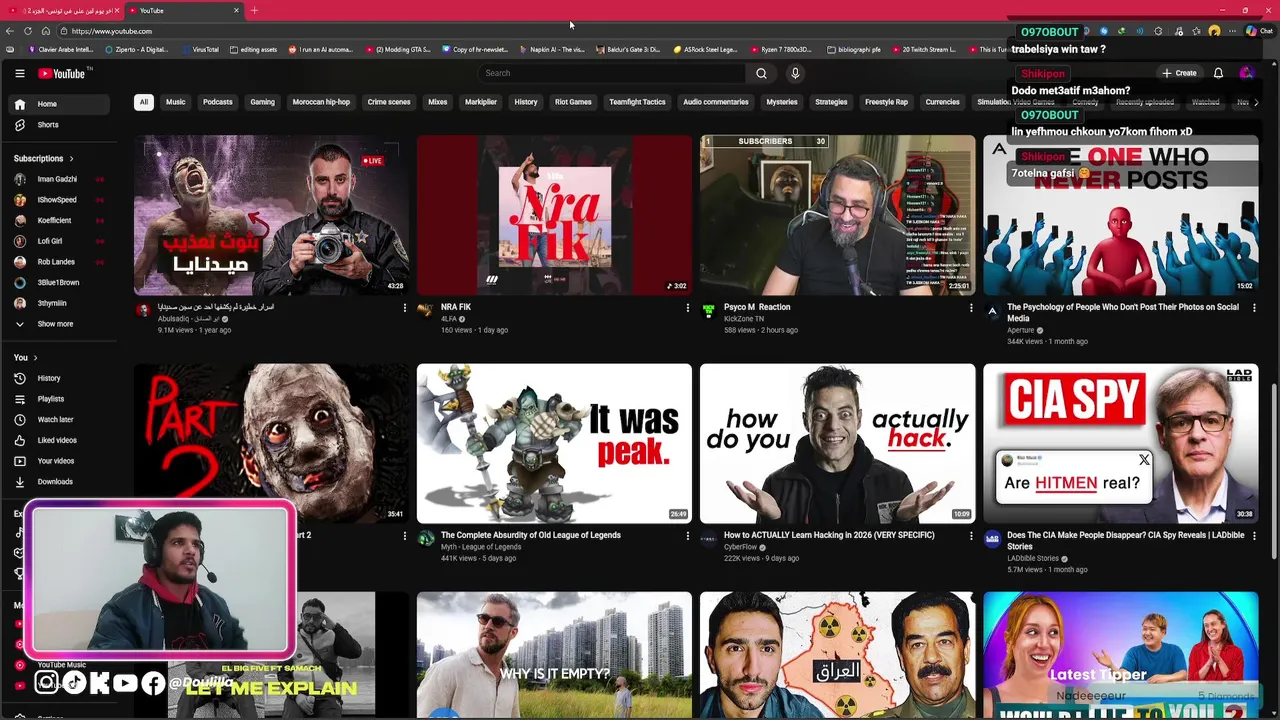Open browser Chat copilot button
Screen dimensions: 1280x720
point(1258,31)
